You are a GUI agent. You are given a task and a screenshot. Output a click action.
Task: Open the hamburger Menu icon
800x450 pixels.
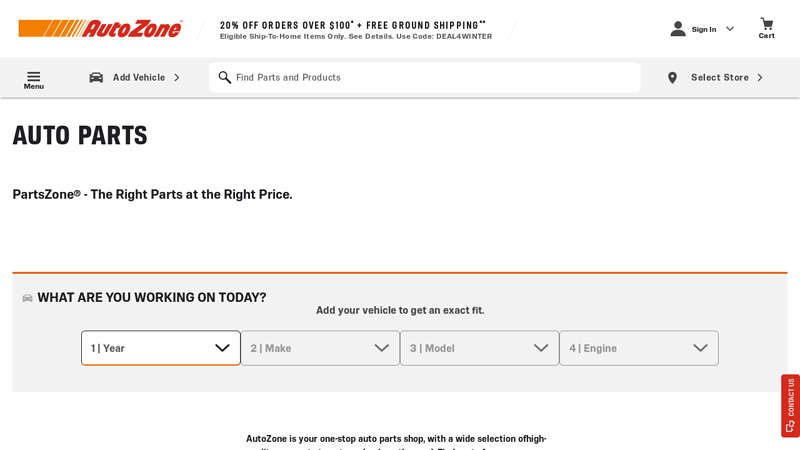pyautogui.click(x=33, y=76)
